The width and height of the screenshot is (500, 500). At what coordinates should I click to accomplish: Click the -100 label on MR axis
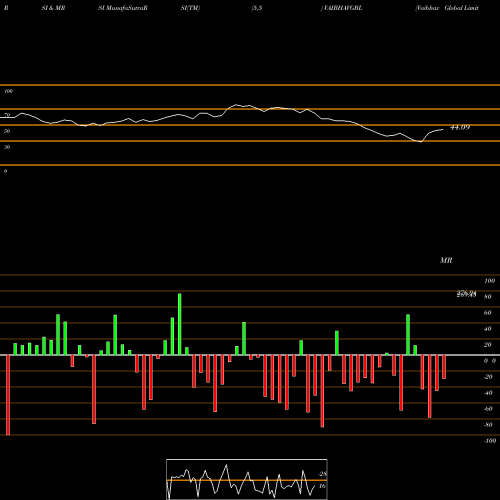490,441
